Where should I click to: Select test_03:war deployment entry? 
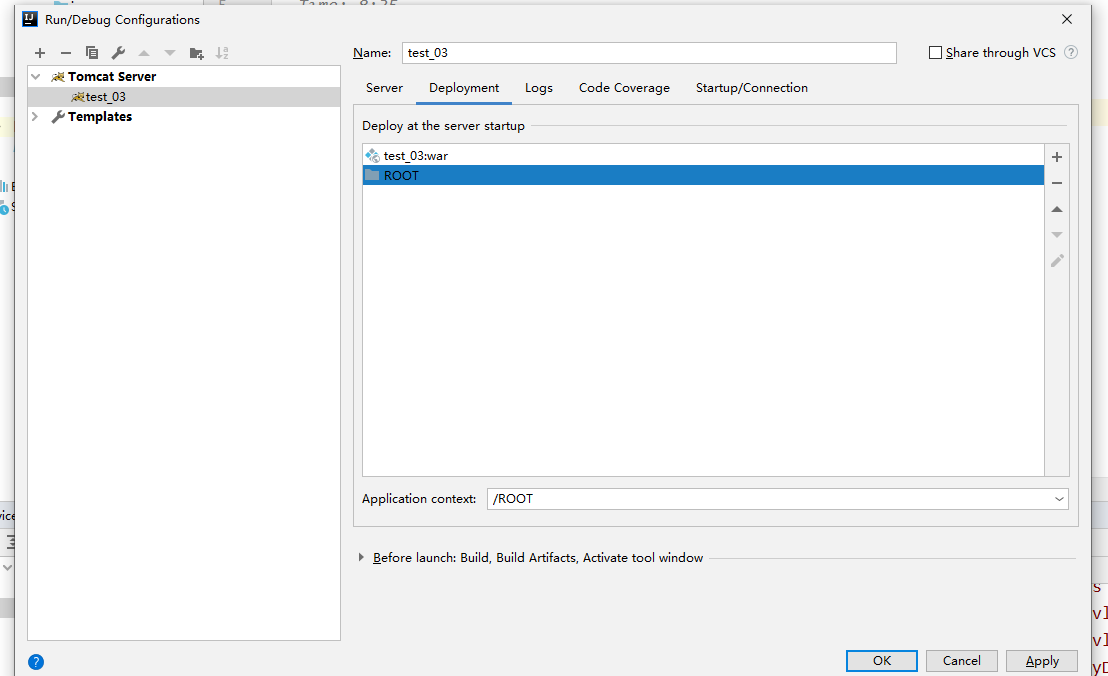tap(703, 155)
